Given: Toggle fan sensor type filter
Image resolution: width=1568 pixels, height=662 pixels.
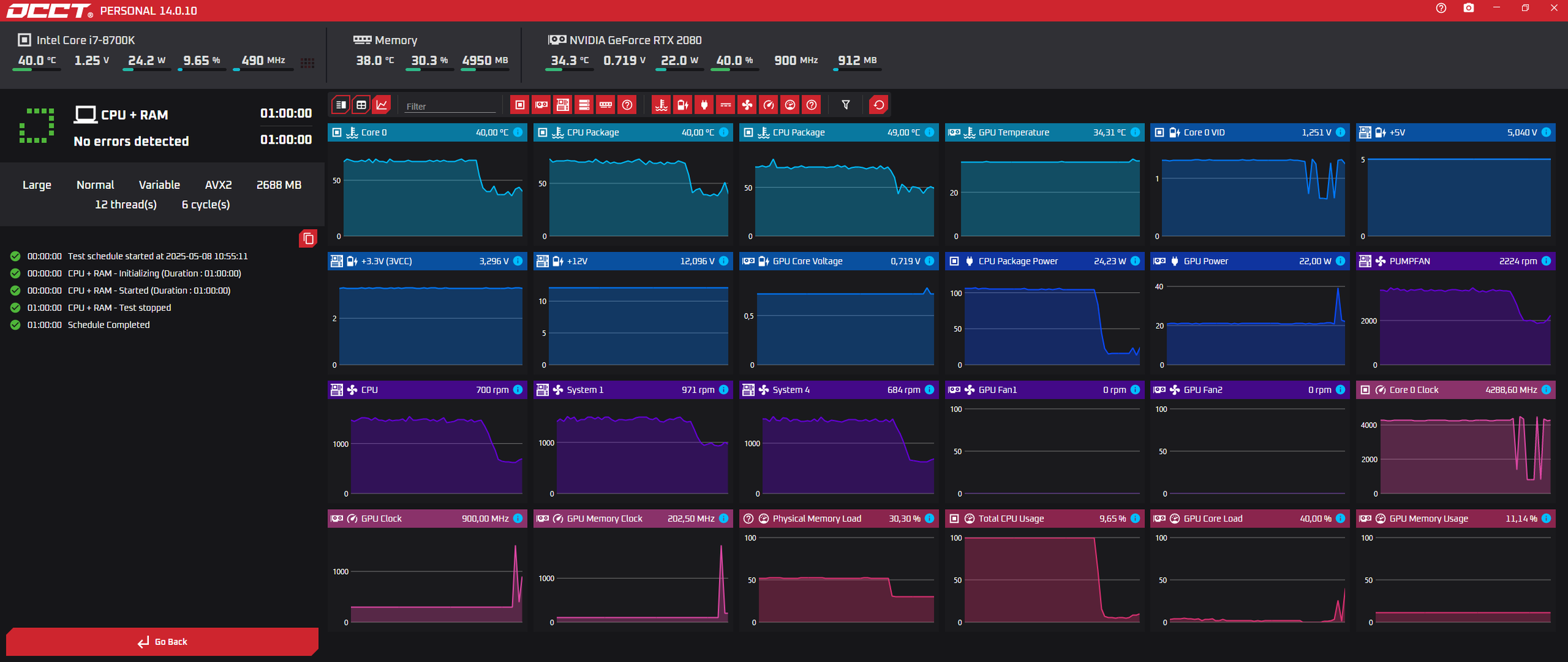Looking at the screenshot, I should coord(747,105).
